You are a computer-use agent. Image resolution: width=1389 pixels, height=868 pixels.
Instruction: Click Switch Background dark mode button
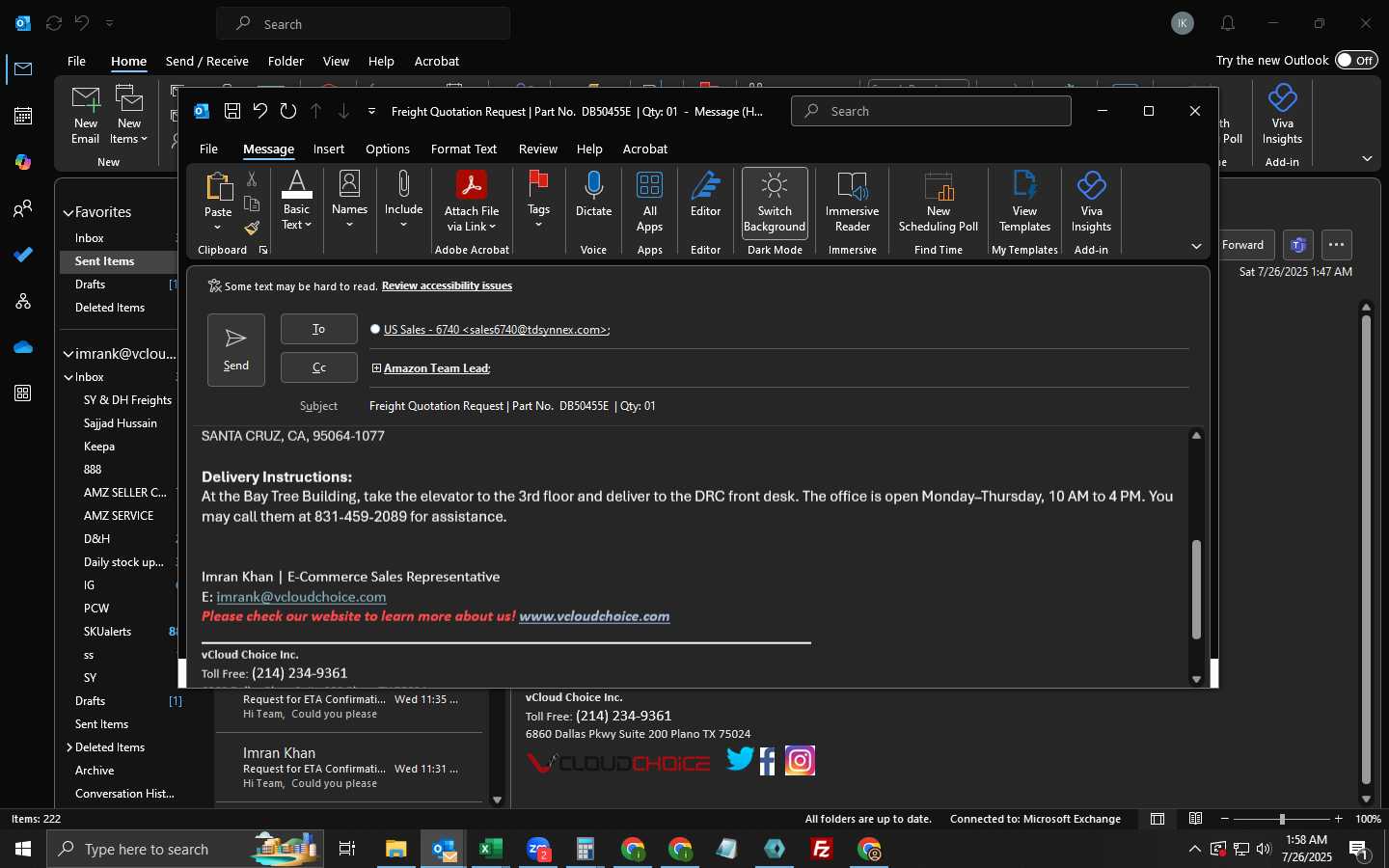point(775,202)
